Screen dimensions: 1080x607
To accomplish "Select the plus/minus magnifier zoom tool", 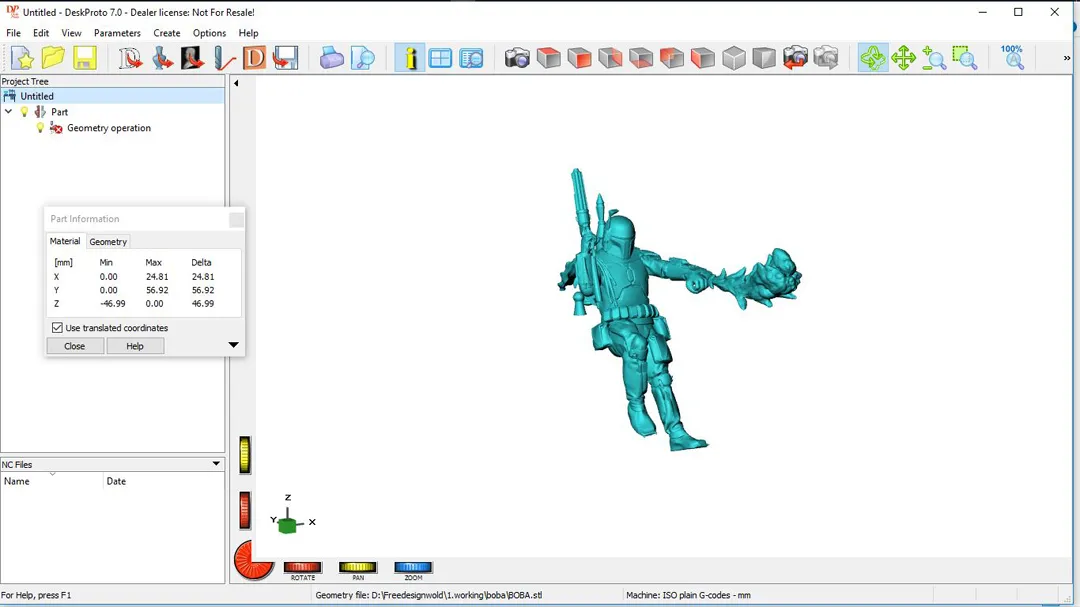I will click(934, 58).
